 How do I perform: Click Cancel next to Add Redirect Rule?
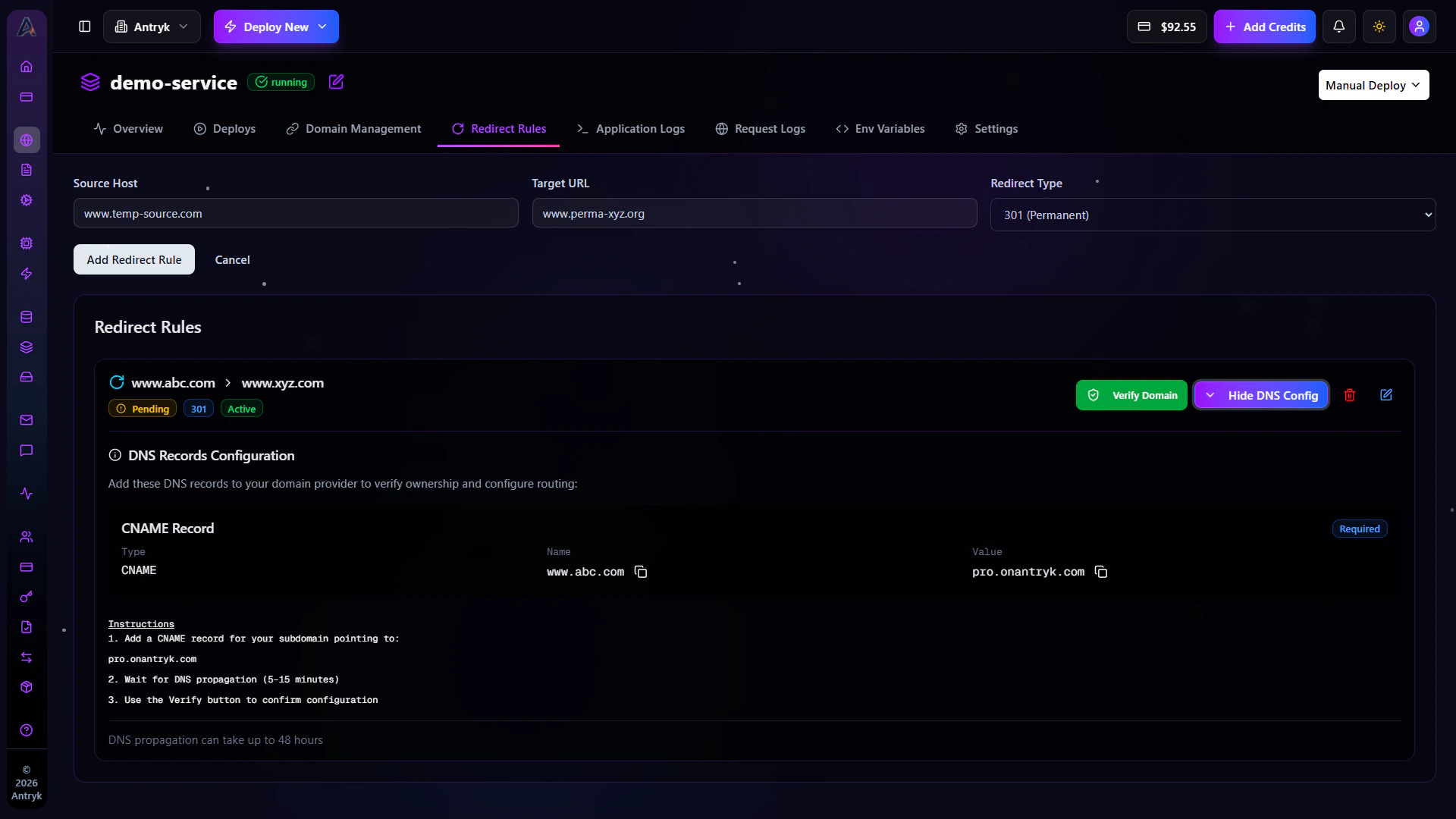pos(232,259)
